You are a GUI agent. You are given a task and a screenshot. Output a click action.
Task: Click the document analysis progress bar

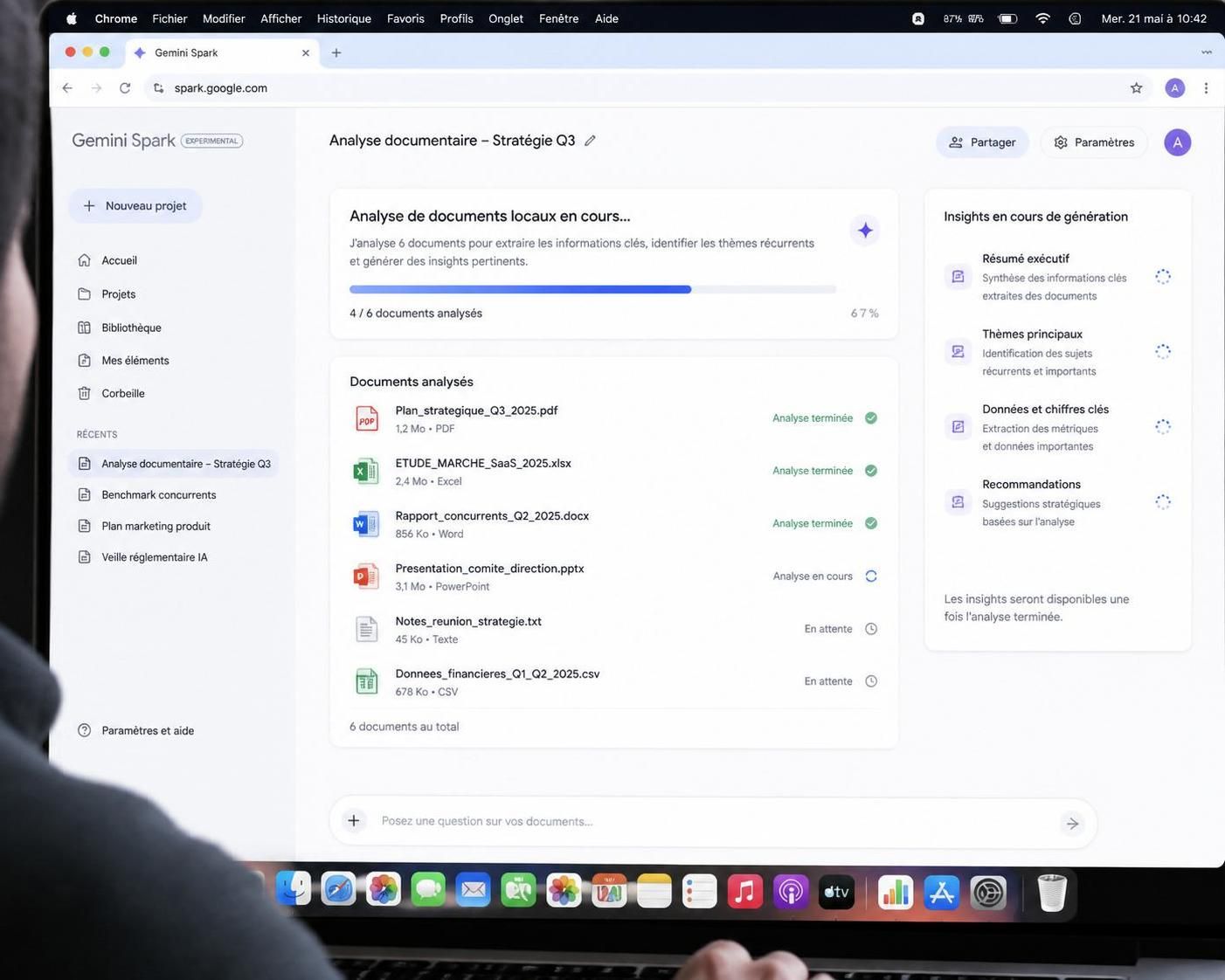(x=592, y=289)
